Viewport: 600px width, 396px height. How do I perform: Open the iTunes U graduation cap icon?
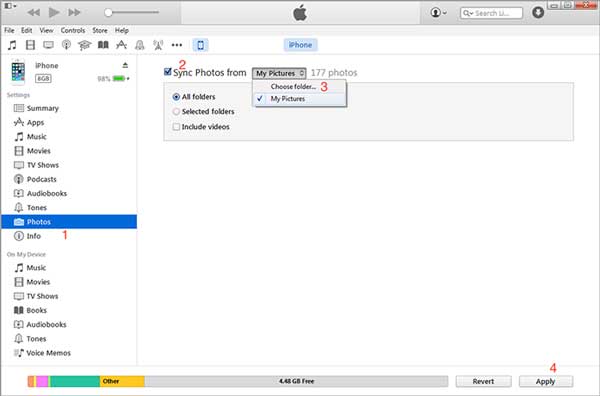[x=84, y=45]
